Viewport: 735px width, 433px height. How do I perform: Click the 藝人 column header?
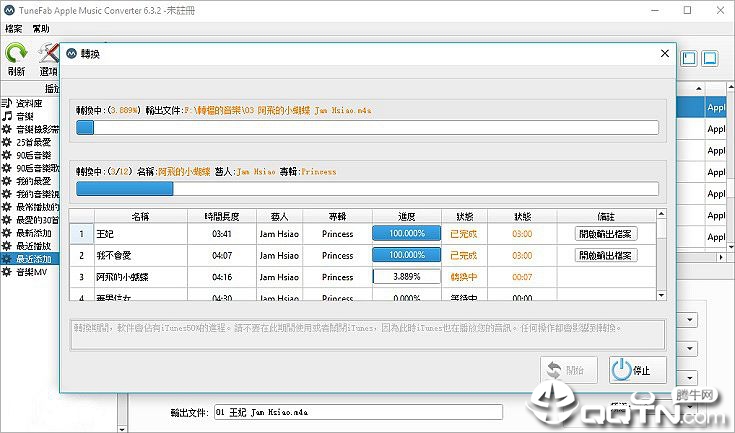coord(279,216)
